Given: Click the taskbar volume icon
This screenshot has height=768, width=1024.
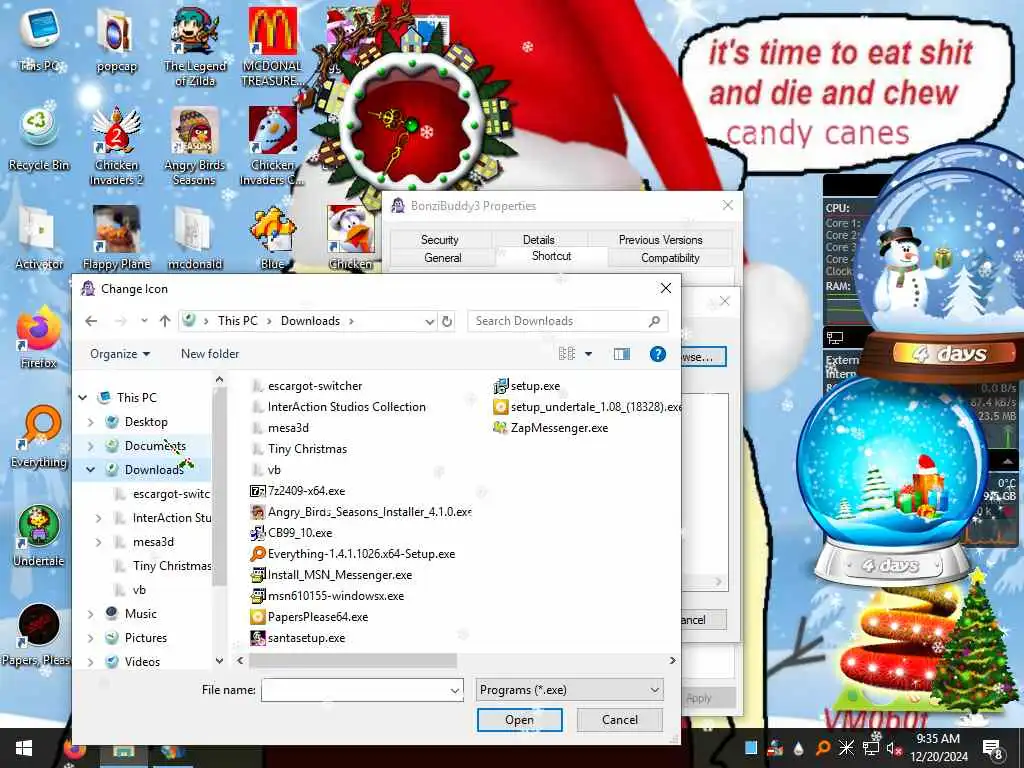Looking at the screenshot, I should point(892,748).
